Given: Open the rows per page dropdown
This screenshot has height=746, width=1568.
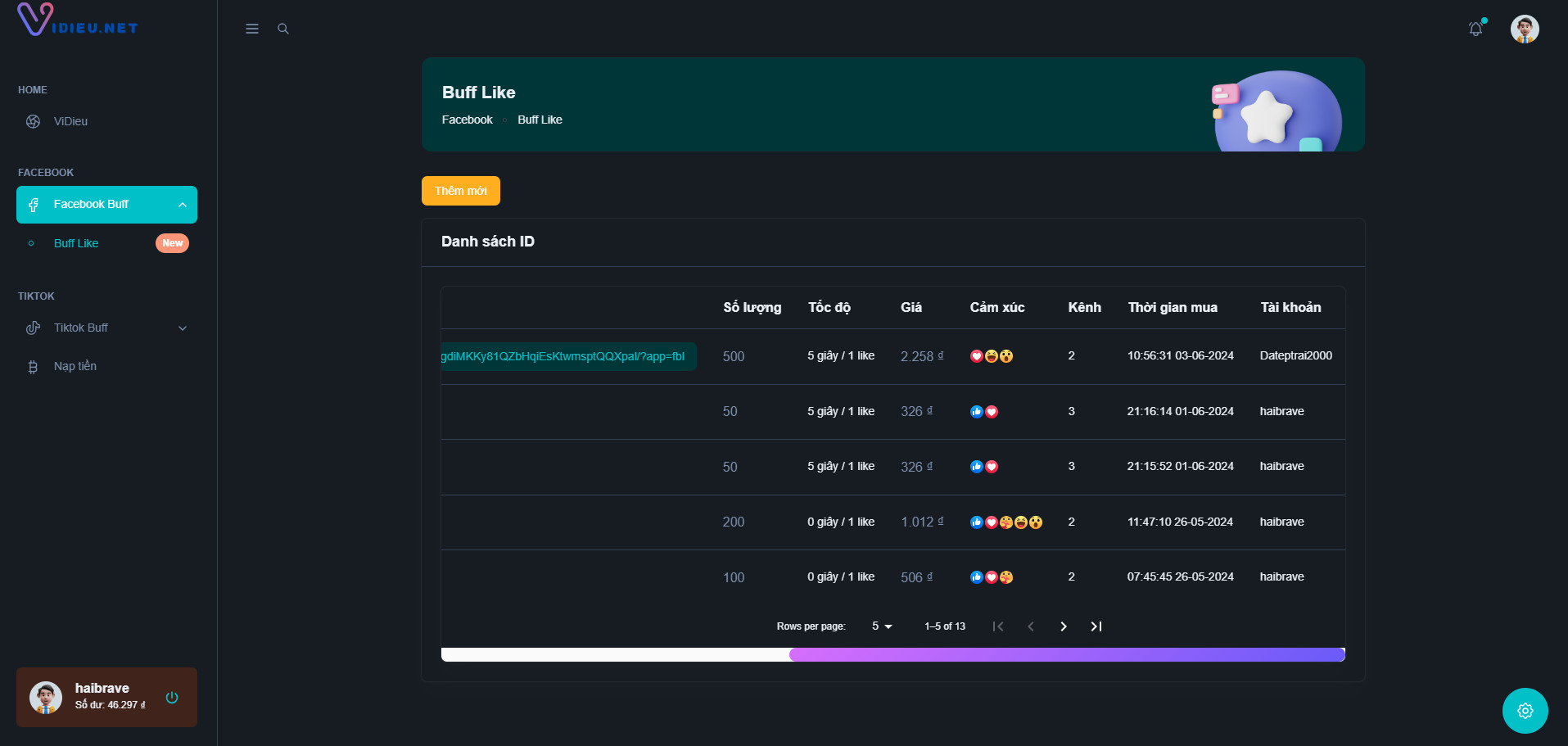Looking at the screenshot, I should pyautogui.click(x=882, y=626).
